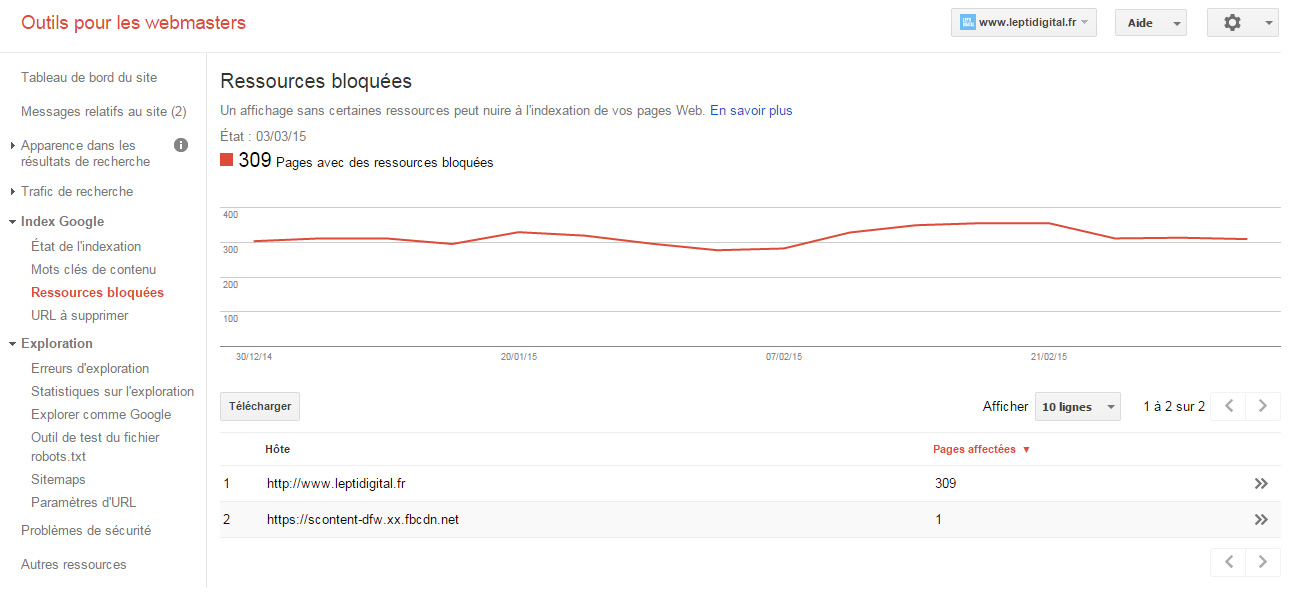
Task: Follow the En savoir plus link
Action: [751, 110]
